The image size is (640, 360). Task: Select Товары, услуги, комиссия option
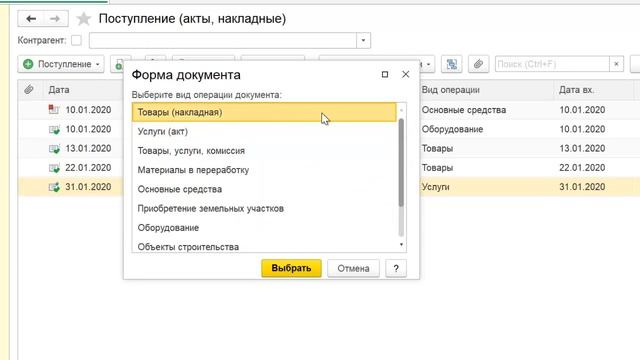click(264, 151)
